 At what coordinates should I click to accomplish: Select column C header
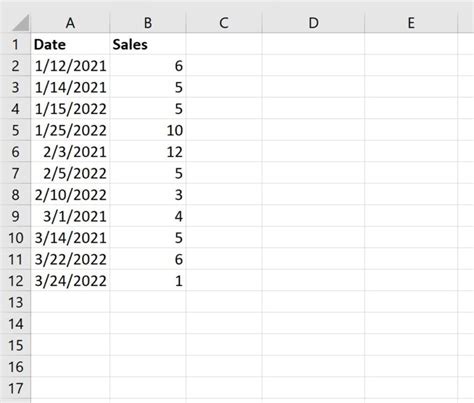[224, 23]
